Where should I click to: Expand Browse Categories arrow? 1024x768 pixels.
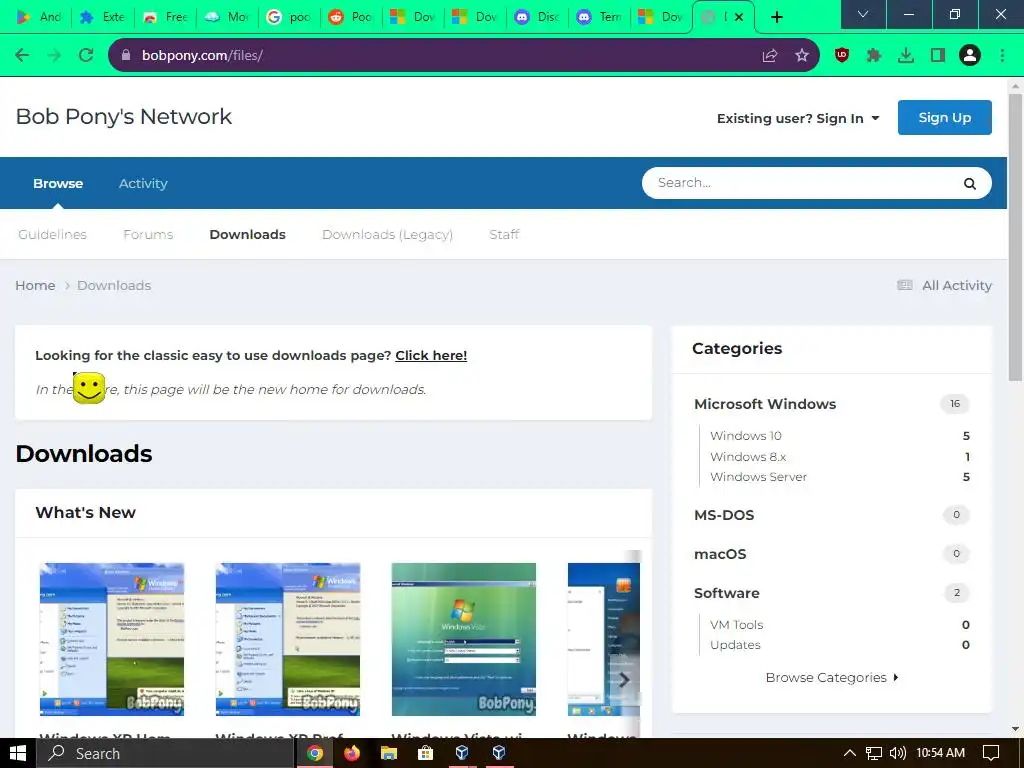(896, 677)
